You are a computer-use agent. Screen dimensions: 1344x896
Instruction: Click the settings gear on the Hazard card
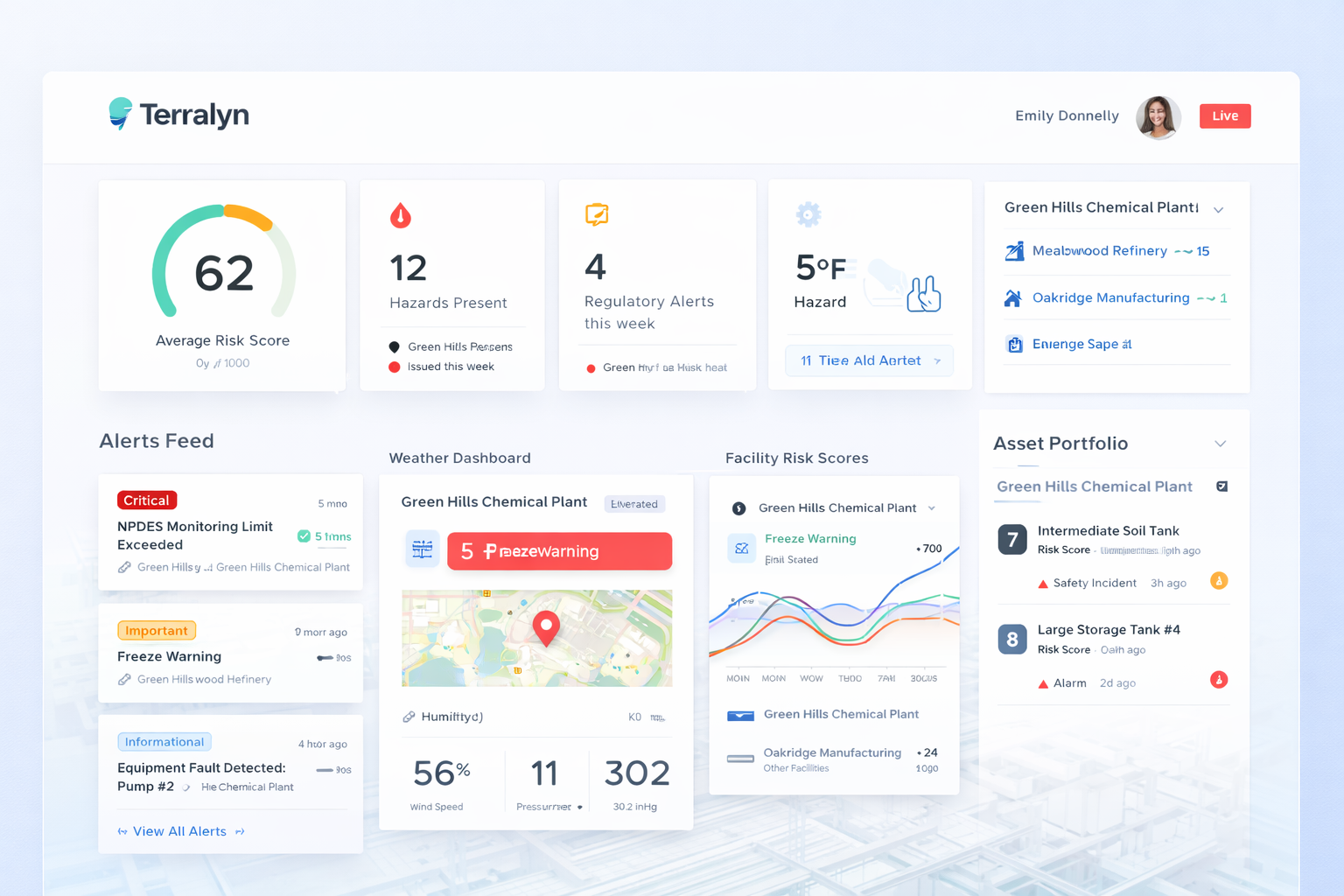point(808,213)
